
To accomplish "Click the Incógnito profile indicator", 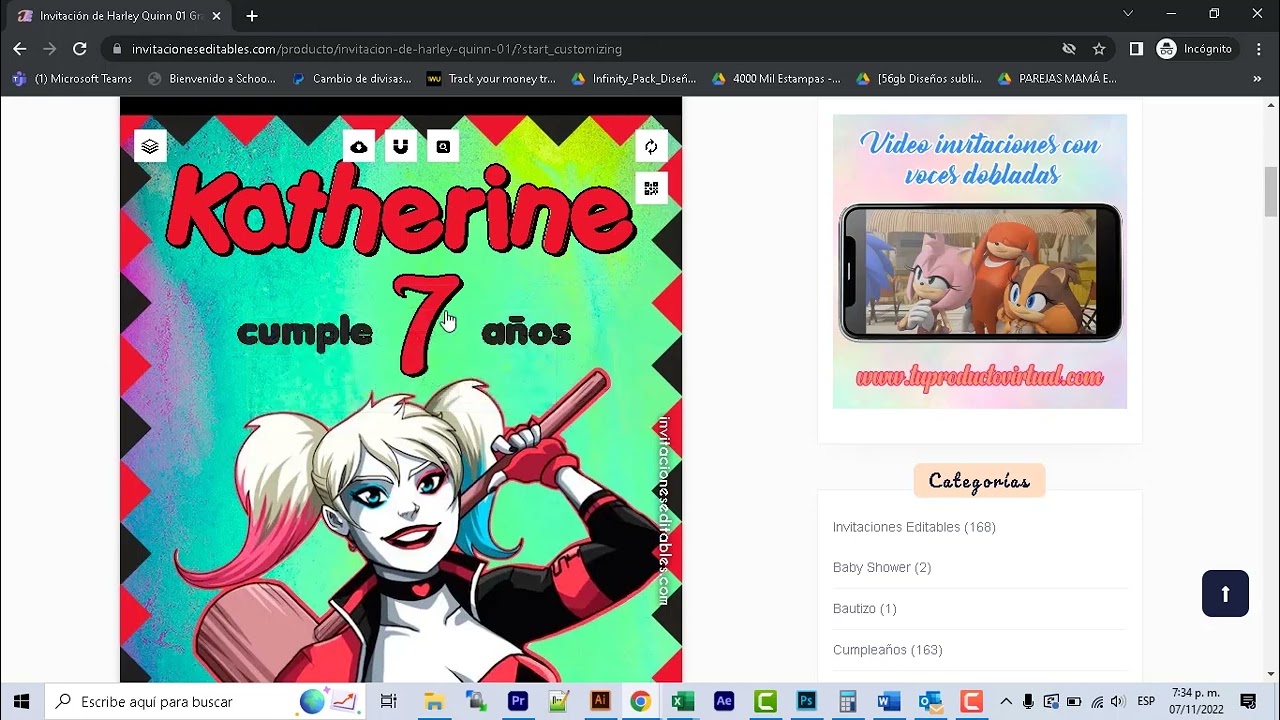I will coord(1195,49).
